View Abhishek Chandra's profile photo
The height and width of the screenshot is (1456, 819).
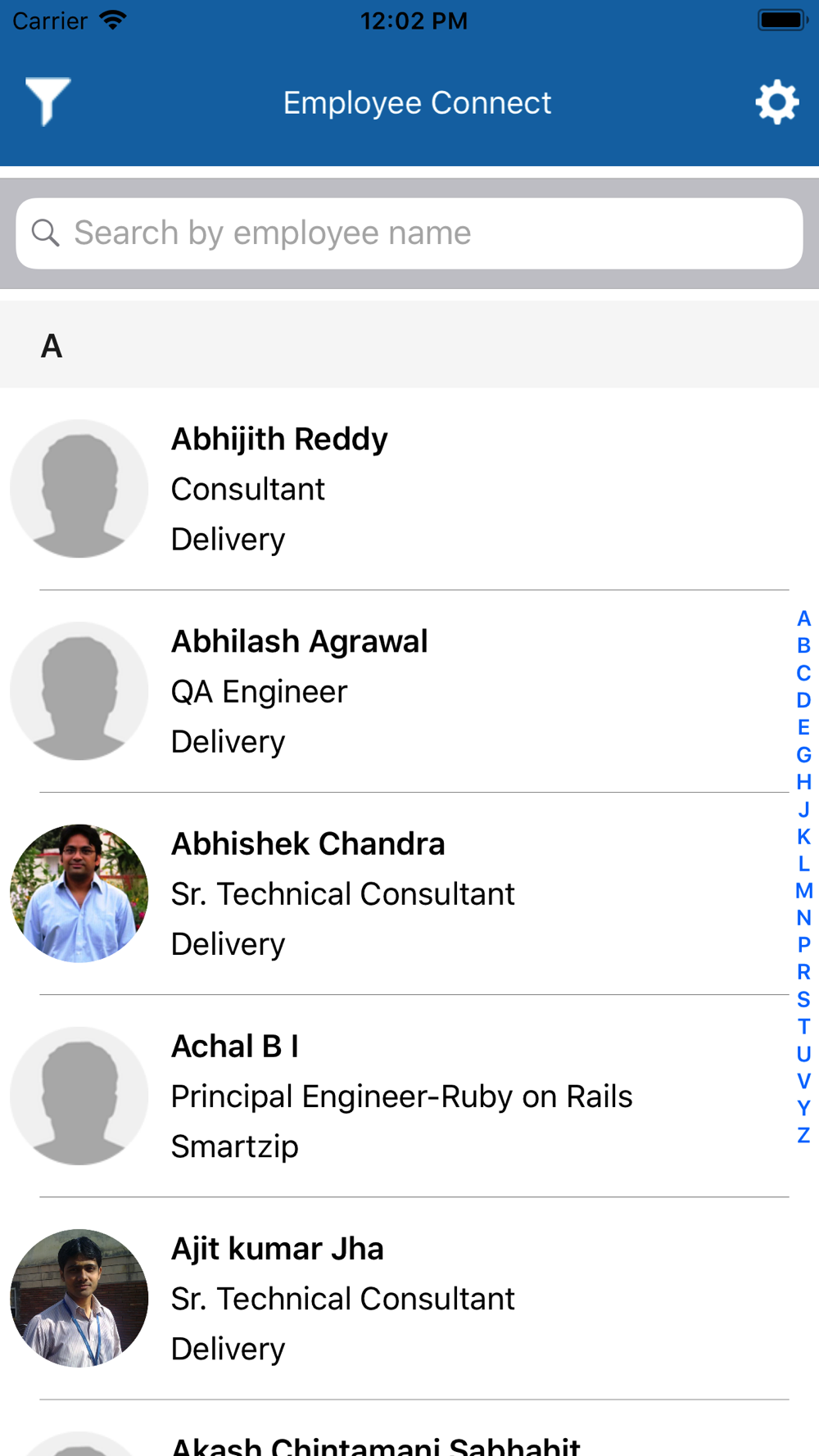click(79, 893)
